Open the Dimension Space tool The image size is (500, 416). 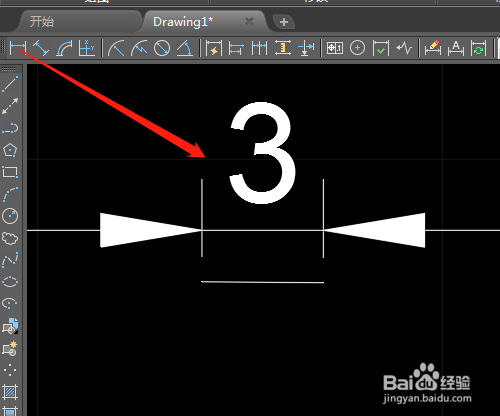[283, 48]
